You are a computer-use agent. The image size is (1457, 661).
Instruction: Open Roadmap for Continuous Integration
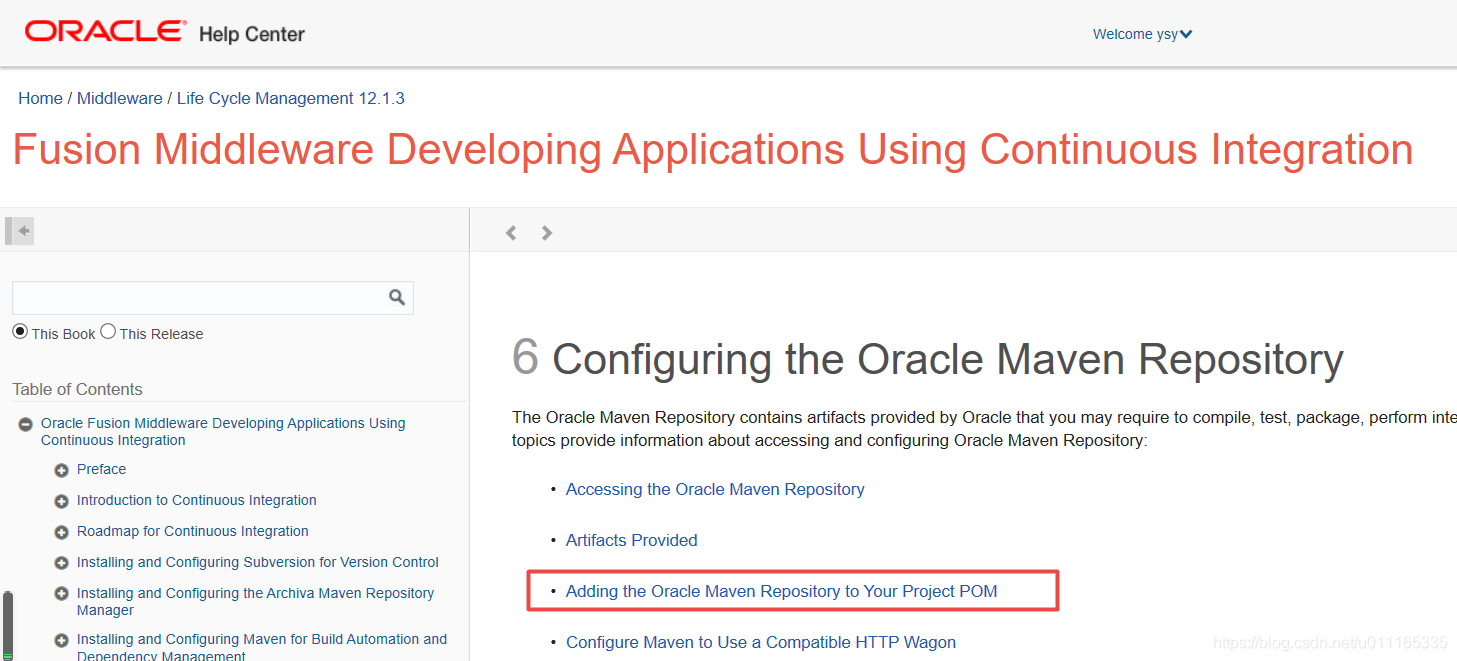(192, 531)
